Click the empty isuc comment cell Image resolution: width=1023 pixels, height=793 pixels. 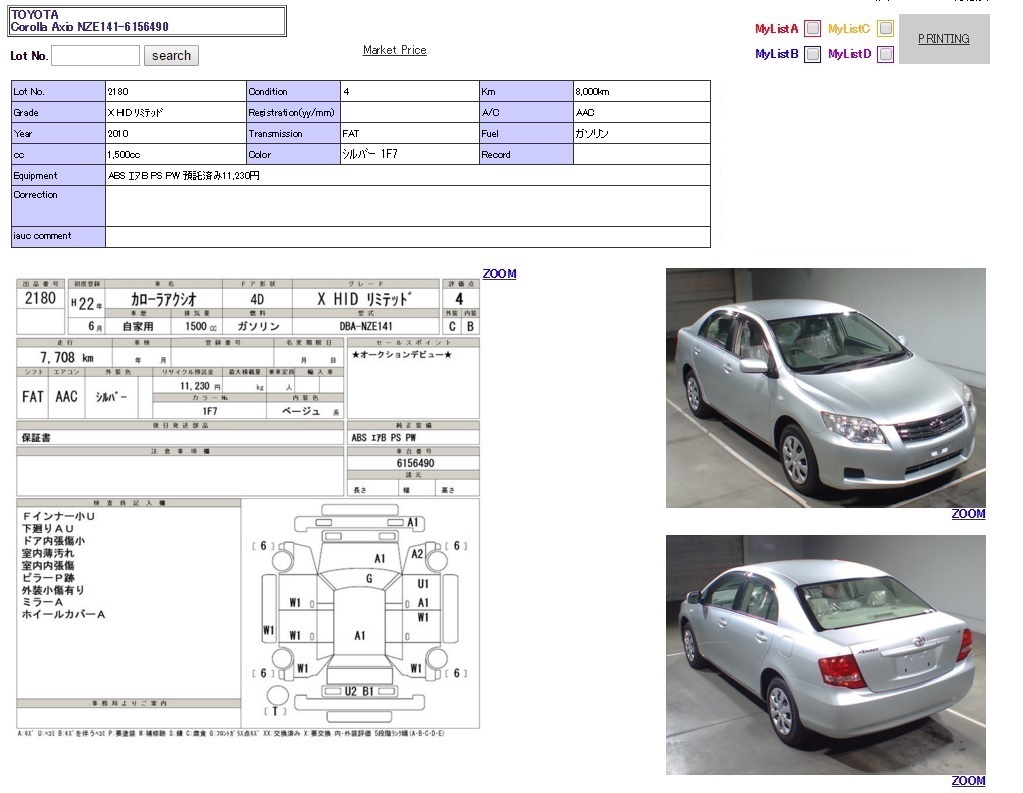click(407, 237)
